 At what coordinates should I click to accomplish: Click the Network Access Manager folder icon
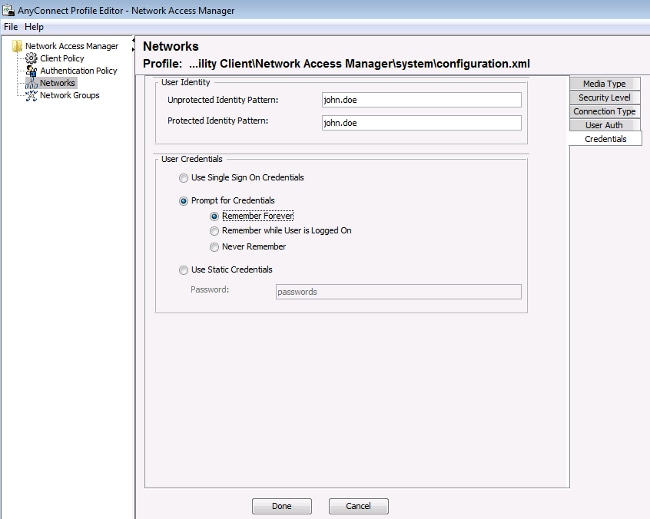pos(17,46)
